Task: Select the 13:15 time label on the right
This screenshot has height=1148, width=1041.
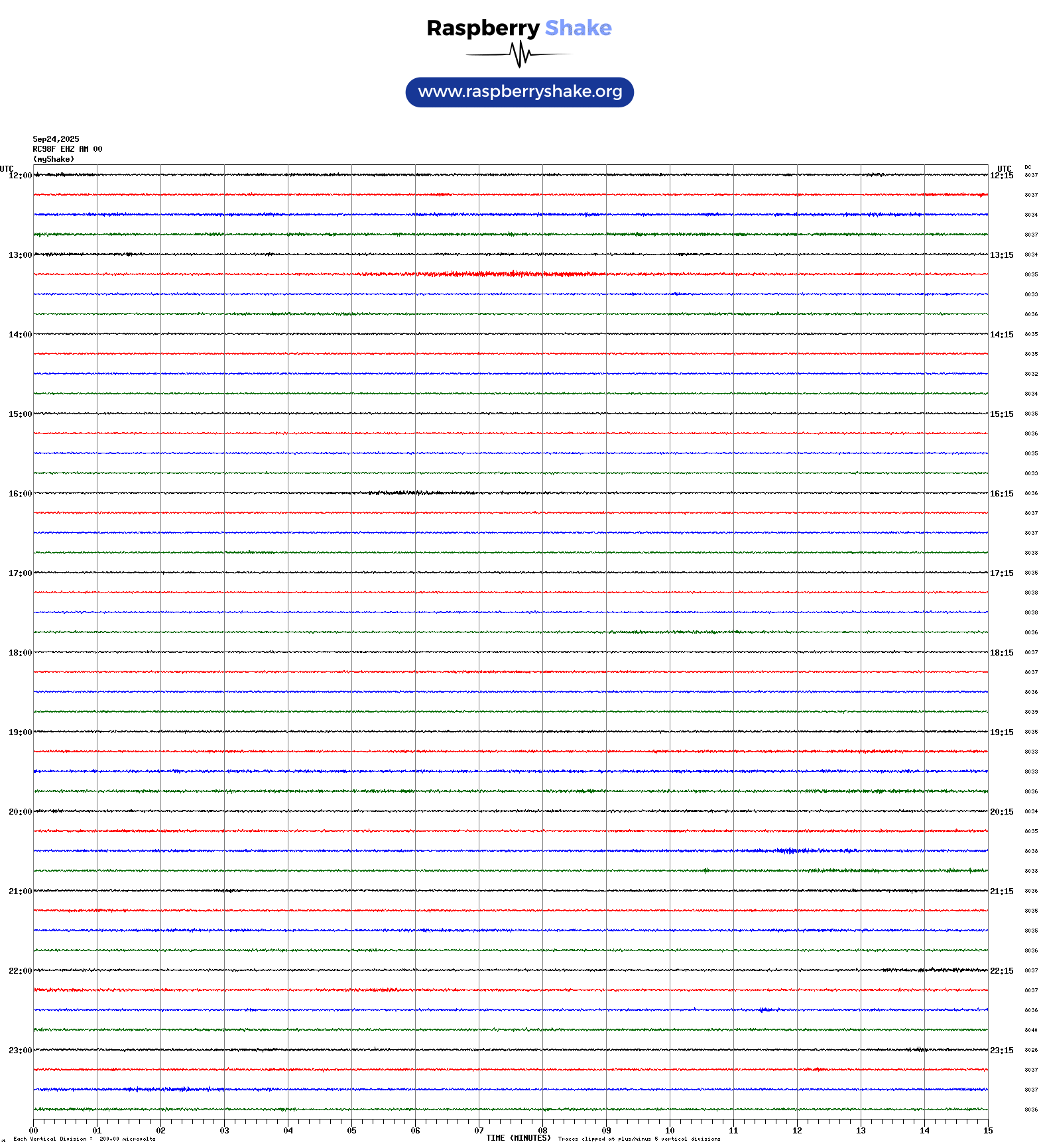Action: [x=1001, y=255]
